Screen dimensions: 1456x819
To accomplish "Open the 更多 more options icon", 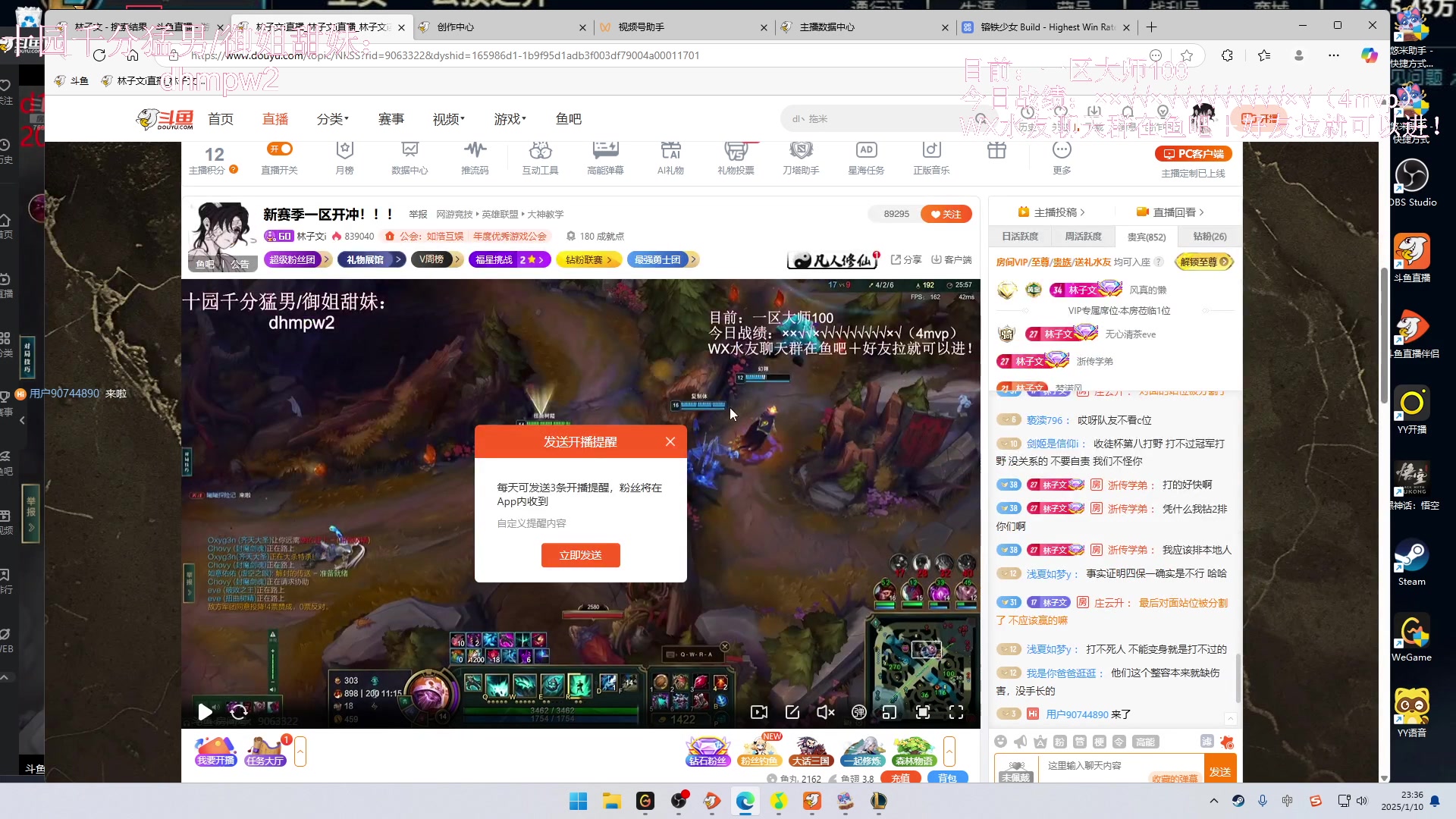I will tap(1062, 158).
